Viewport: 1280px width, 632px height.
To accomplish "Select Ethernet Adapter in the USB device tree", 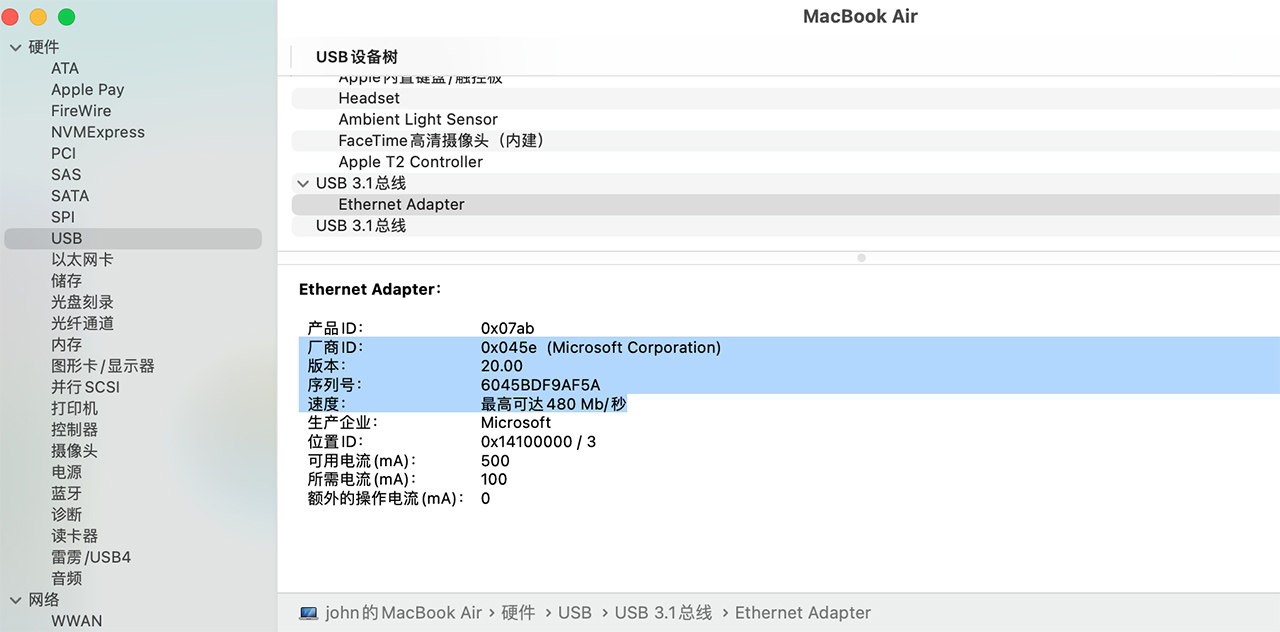I will coord(401,204).
